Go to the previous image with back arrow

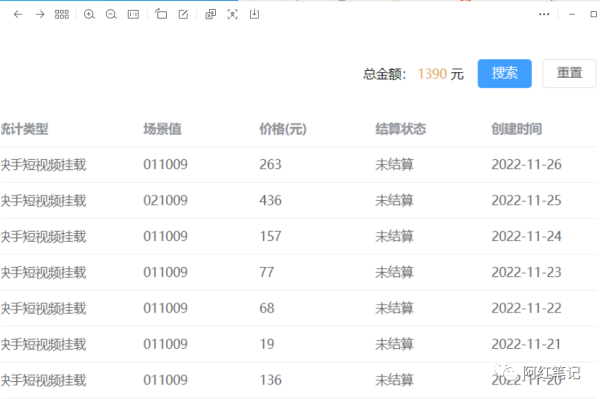pos(18,15)
